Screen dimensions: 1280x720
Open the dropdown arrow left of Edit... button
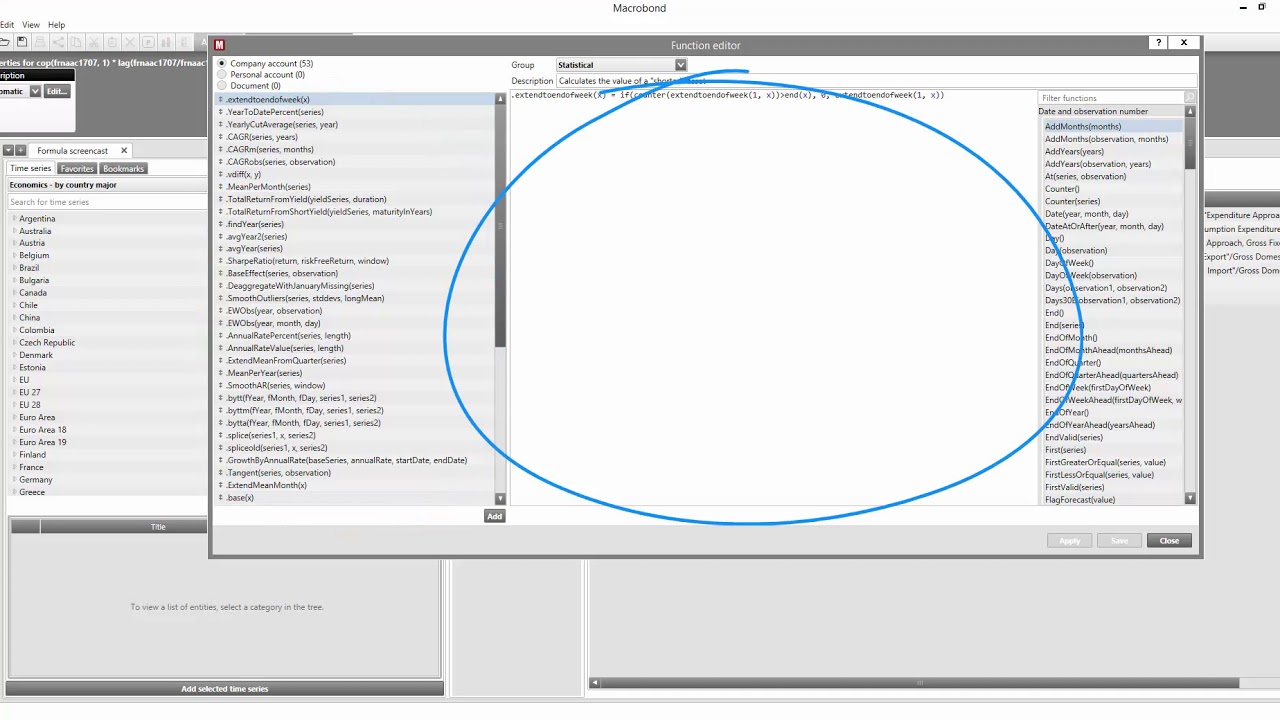click(35, 91)
